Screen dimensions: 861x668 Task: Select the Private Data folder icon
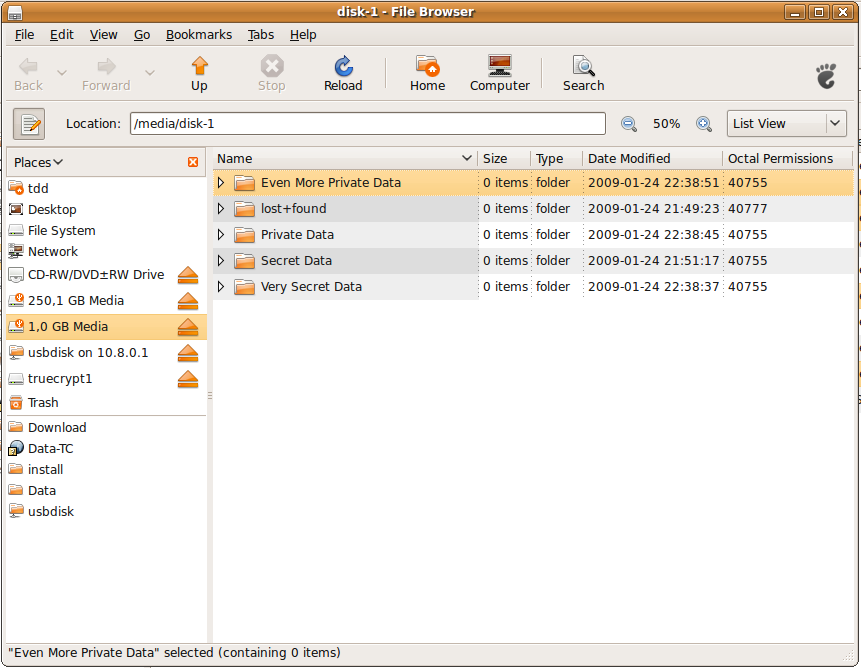point(244,235)
